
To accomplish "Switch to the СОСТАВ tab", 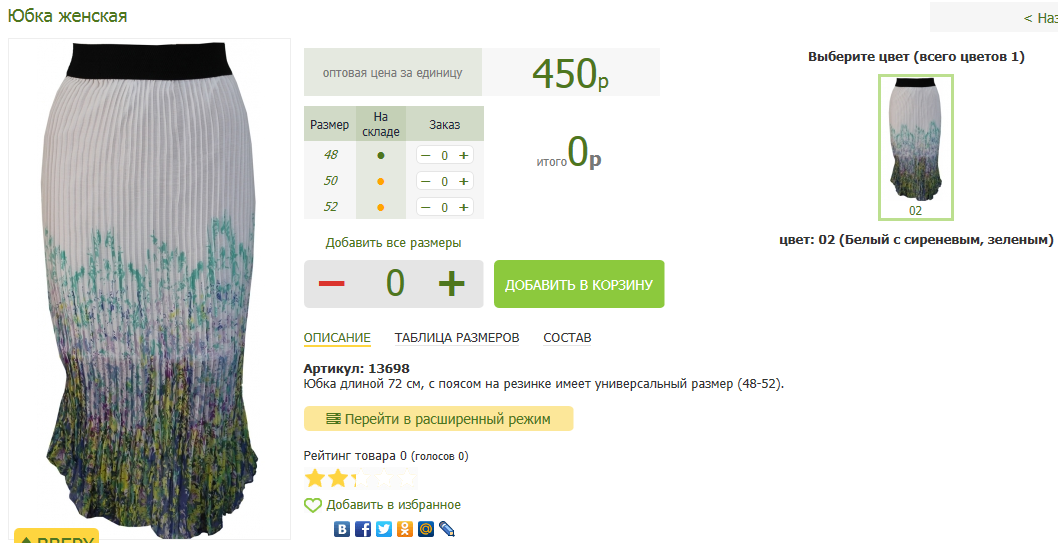I will (567, 338).
